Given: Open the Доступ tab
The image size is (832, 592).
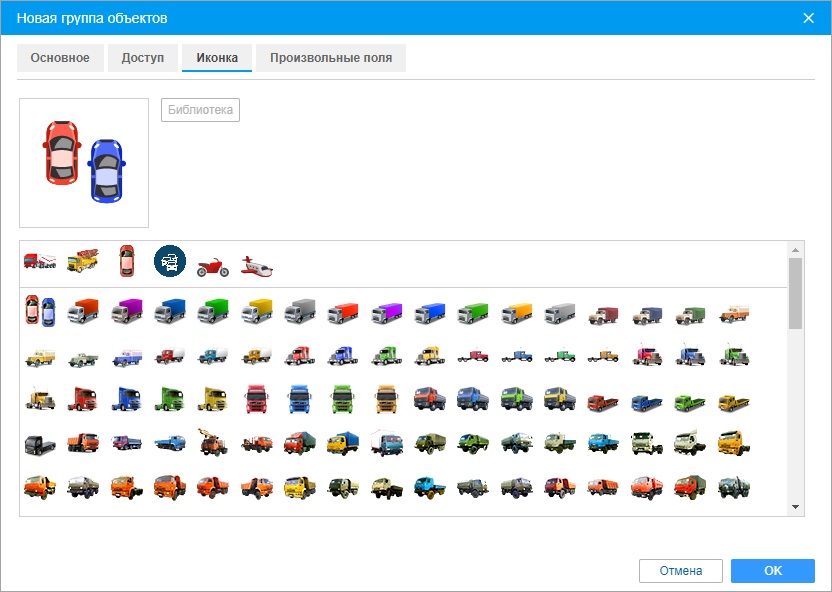Looking at the screenshot, I should point(143,58).
